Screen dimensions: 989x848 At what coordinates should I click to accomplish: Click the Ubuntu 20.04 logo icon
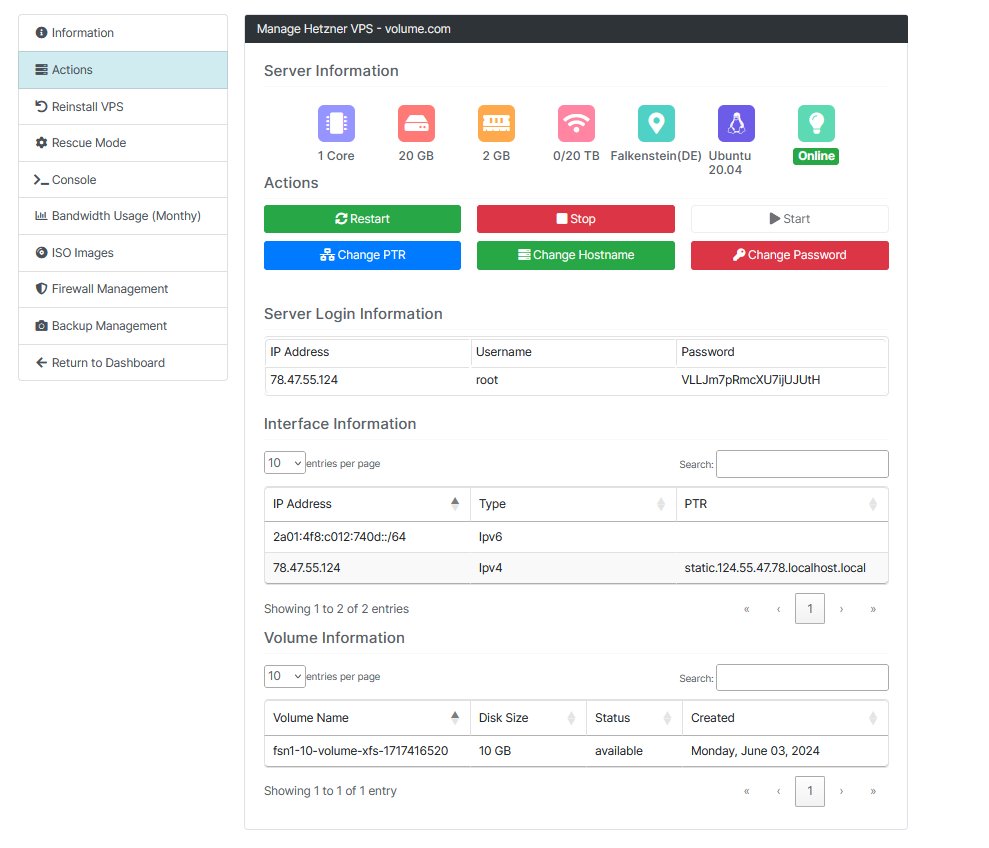tap(733, 122)
